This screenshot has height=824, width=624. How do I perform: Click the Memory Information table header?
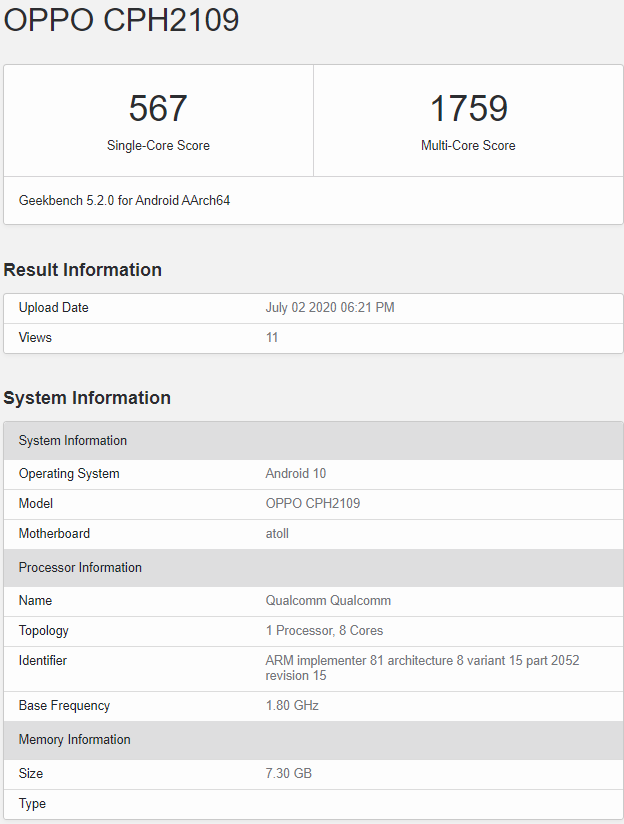[313, 739]
